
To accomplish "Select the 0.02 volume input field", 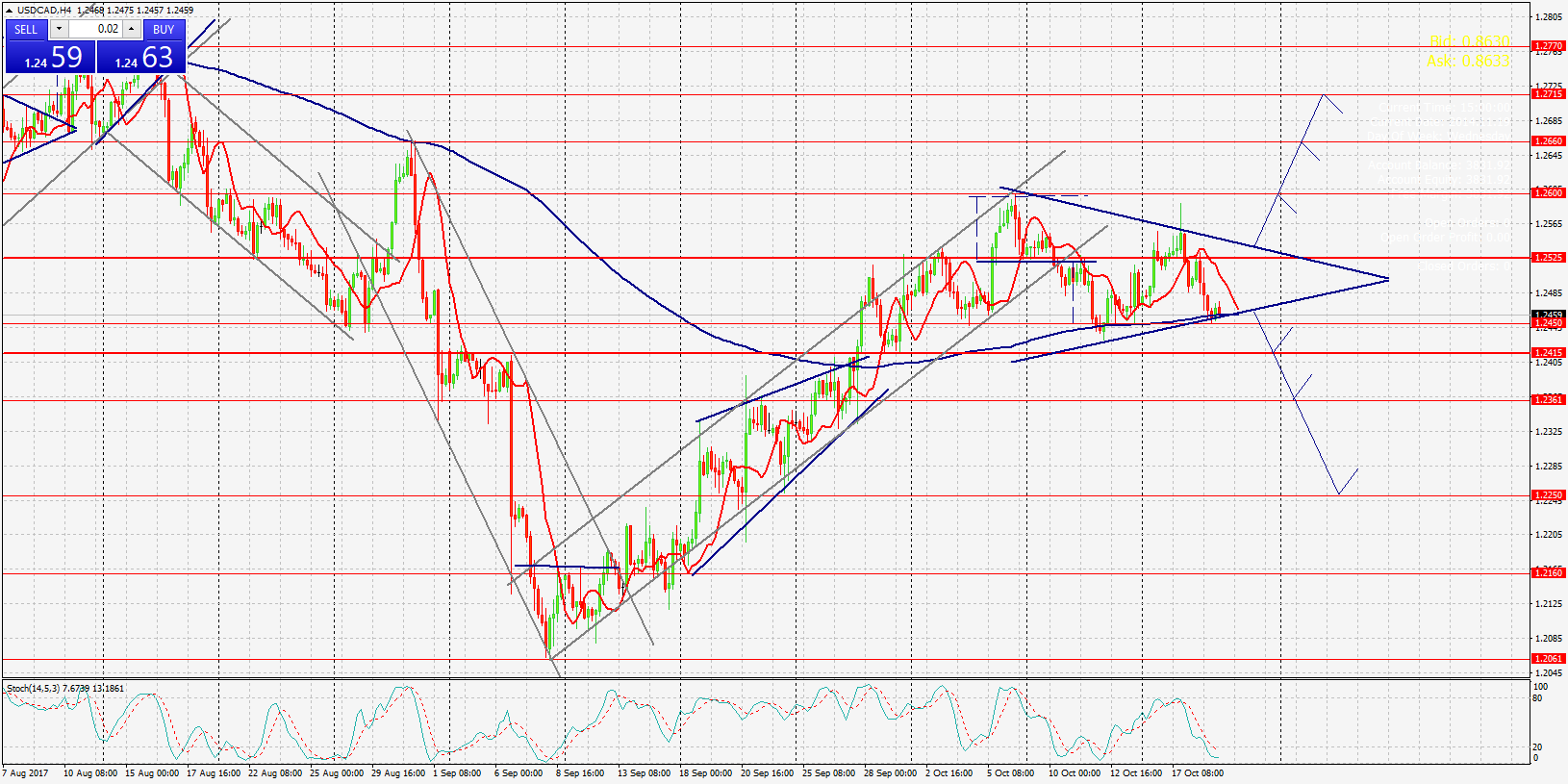I will tap(95, 29).
